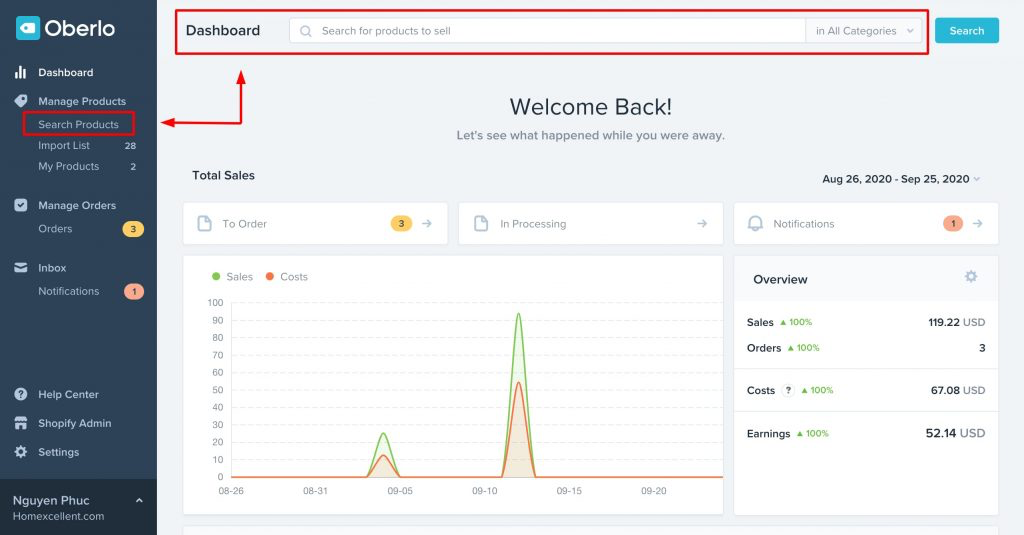Expand the Nguyen Phuc account menu
Image resolution: width=1024 pixels, height=535 pixels.
(x=139, y=500)
